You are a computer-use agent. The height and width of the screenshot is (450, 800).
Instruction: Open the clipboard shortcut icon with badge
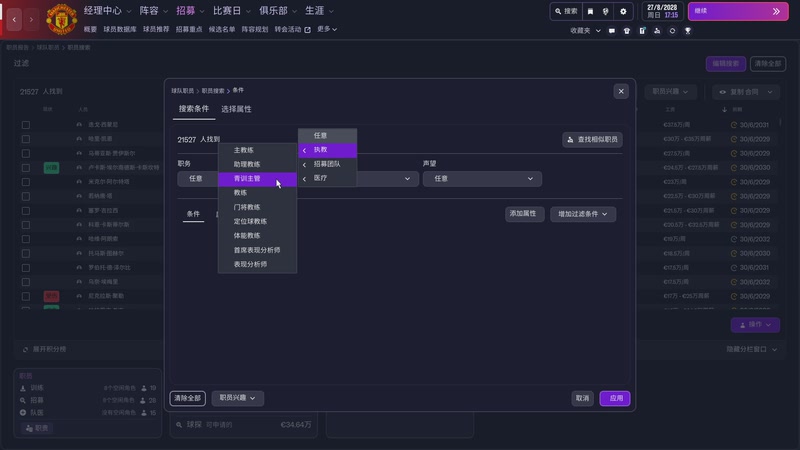pyautogui.click(x=642, y=31)
